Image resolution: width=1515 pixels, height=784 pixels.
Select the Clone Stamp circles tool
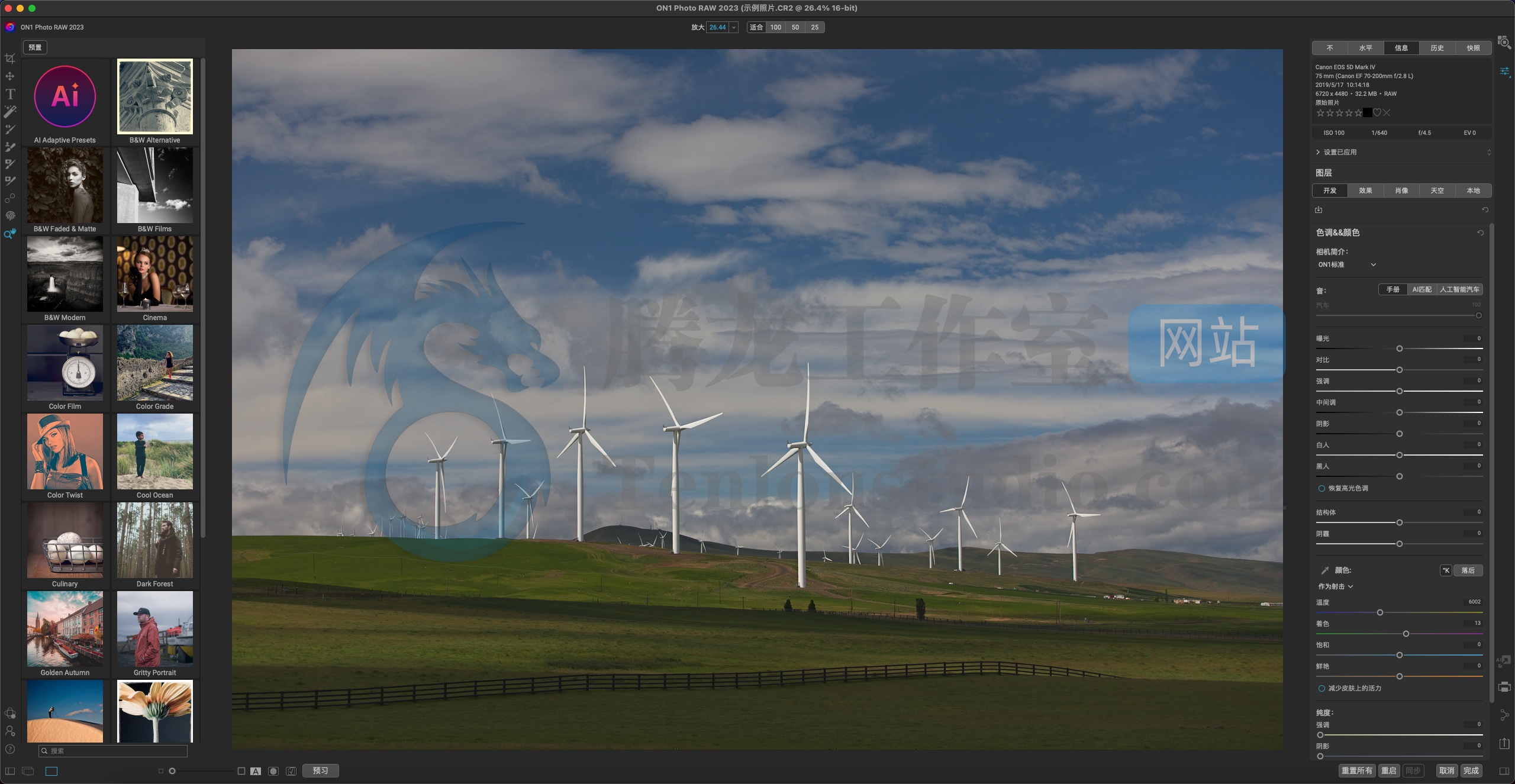tap(10, 199)
